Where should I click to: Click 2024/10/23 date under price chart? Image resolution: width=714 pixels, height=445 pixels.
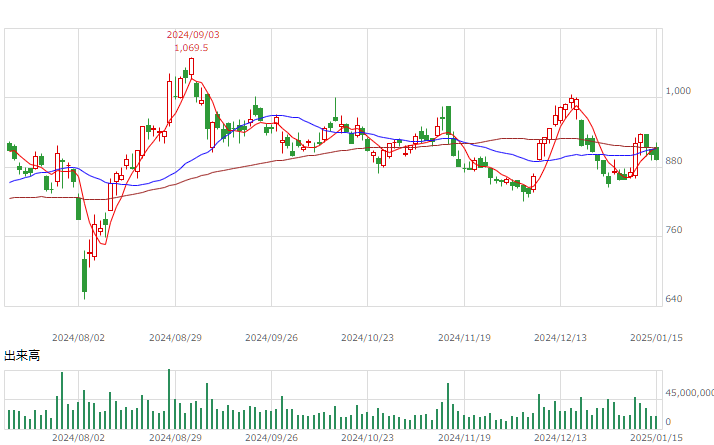coord(367,338)
